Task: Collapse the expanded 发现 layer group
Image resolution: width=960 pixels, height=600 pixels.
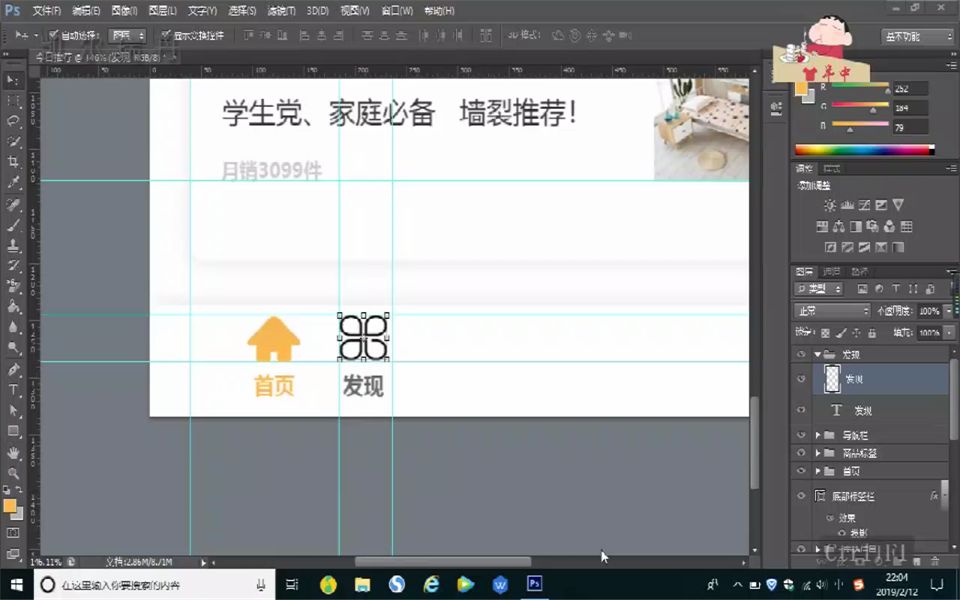Action: [x=817, y=353]
